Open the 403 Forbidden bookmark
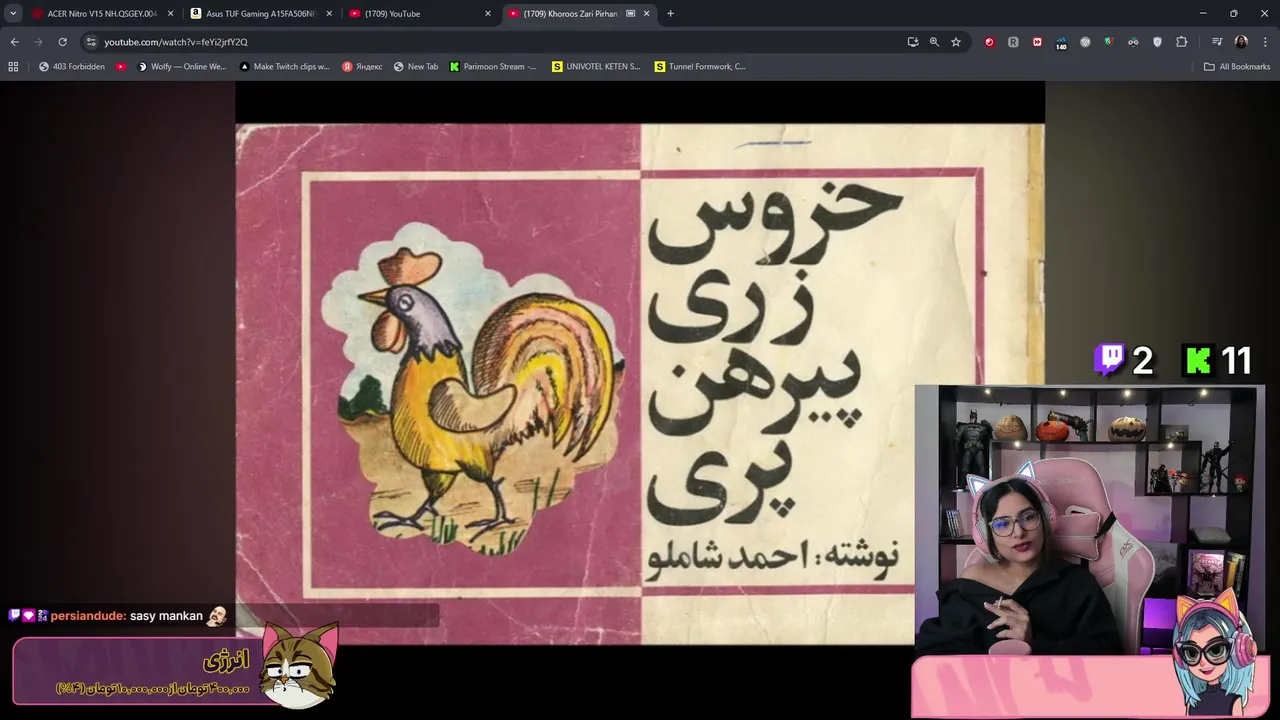 (x=72, y=67)
